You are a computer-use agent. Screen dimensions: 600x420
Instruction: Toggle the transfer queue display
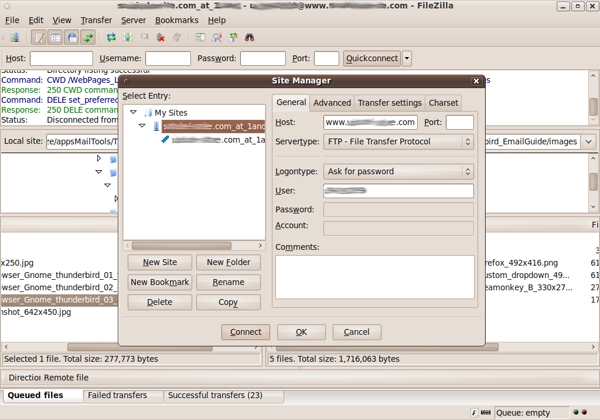88,37
